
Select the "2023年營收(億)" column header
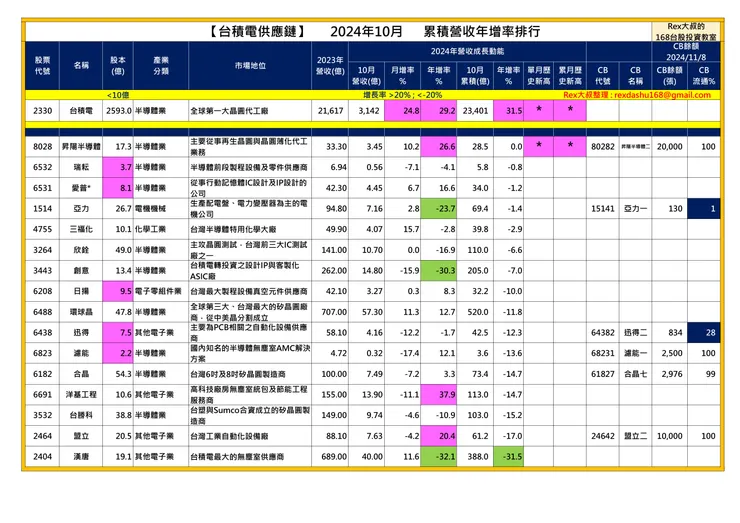(x=330, y=66)
